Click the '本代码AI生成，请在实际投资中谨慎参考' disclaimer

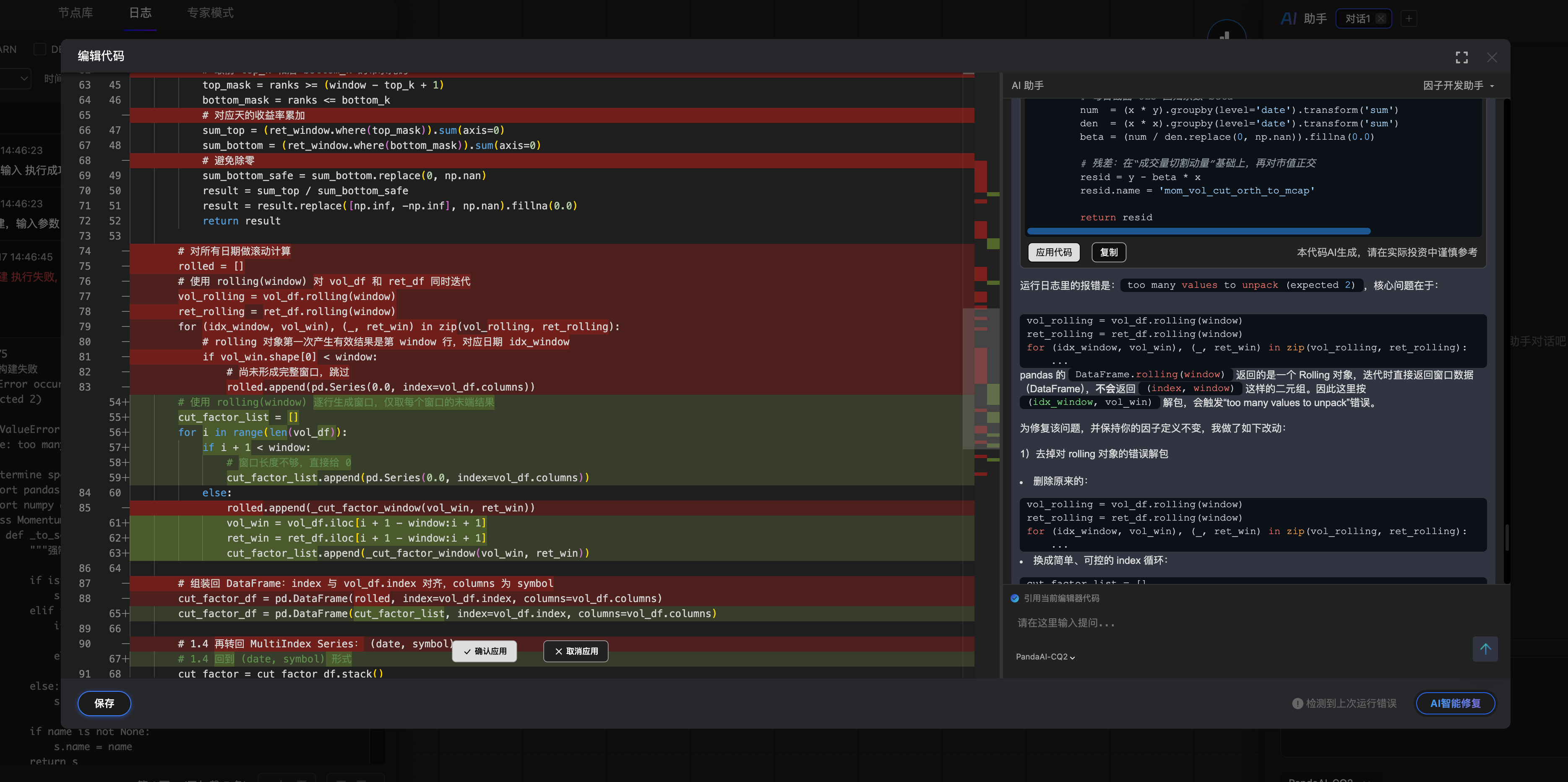1387,252
